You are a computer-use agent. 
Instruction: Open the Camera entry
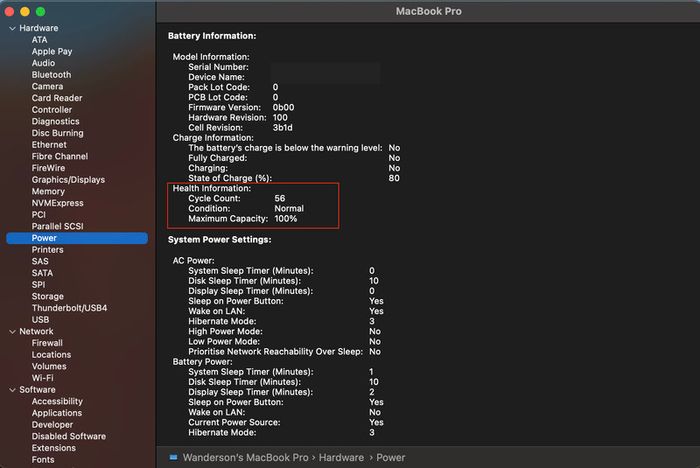[x=47, y=86]
